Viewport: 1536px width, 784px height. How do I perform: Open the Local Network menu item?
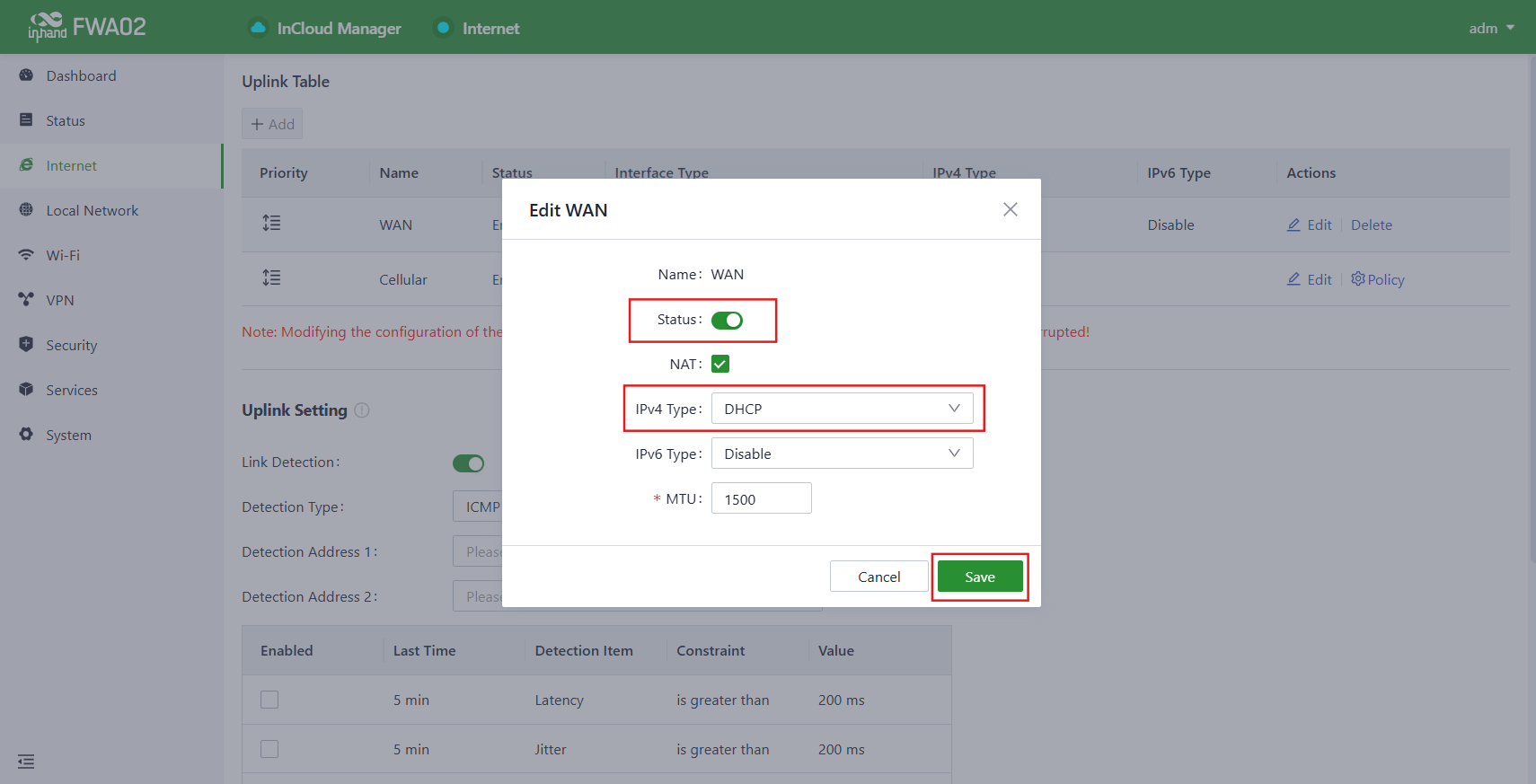[x=111, y=210]
